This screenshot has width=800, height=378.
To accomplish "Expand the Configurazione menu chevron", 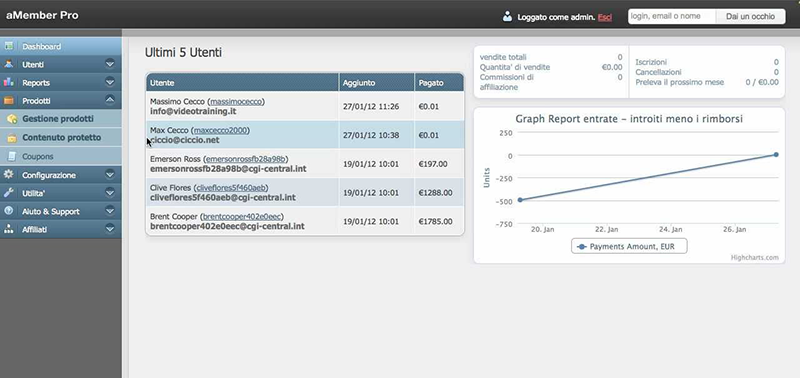I will tap(110, 174).
